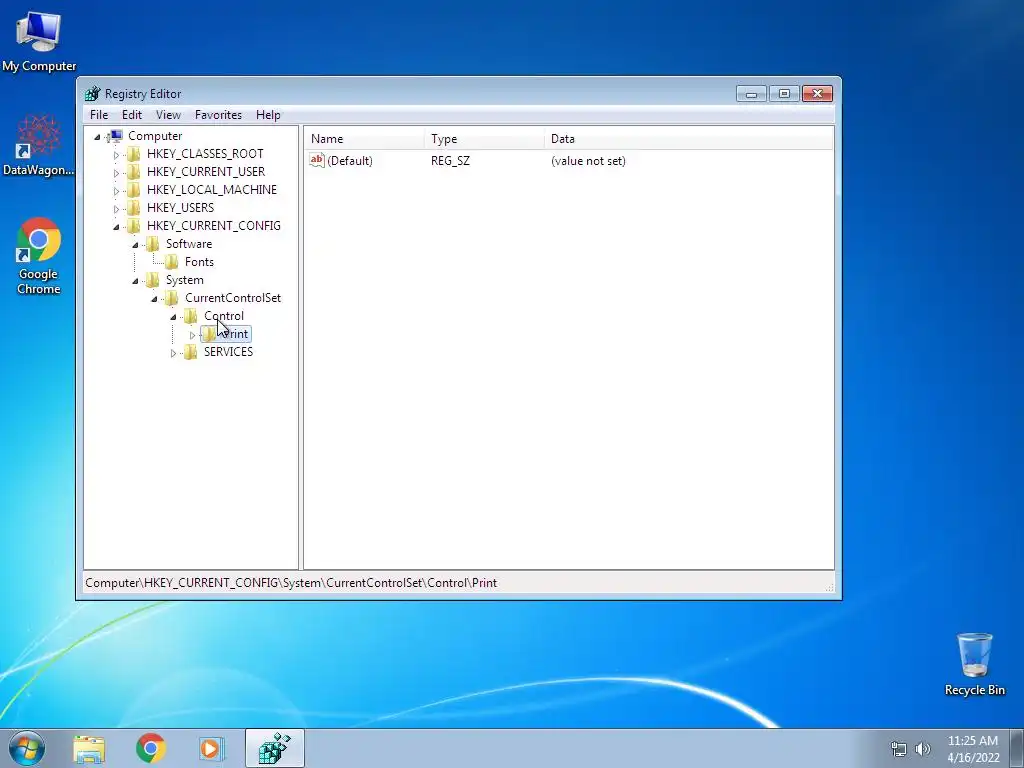Open Windows Media Player from taskbar
1024x768 pixels.
(x=211, y=748)
